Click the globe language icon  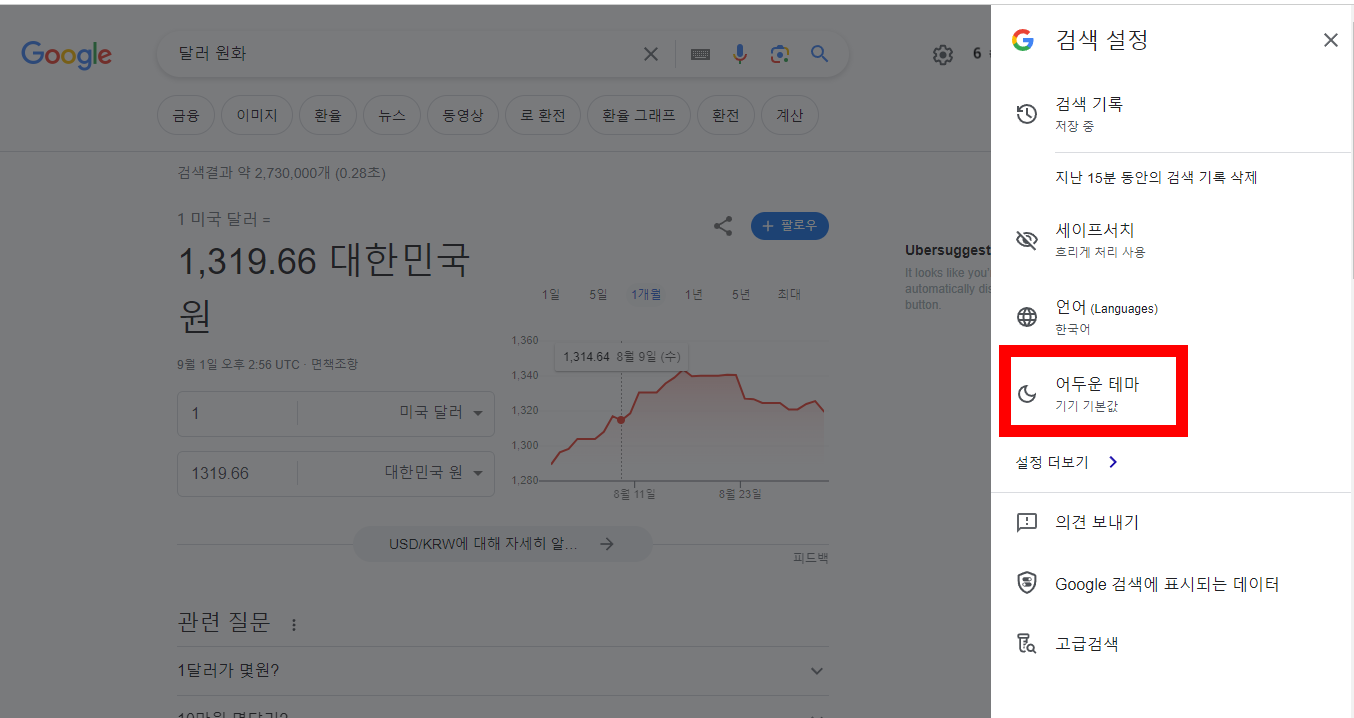[x=1027, y=317]
